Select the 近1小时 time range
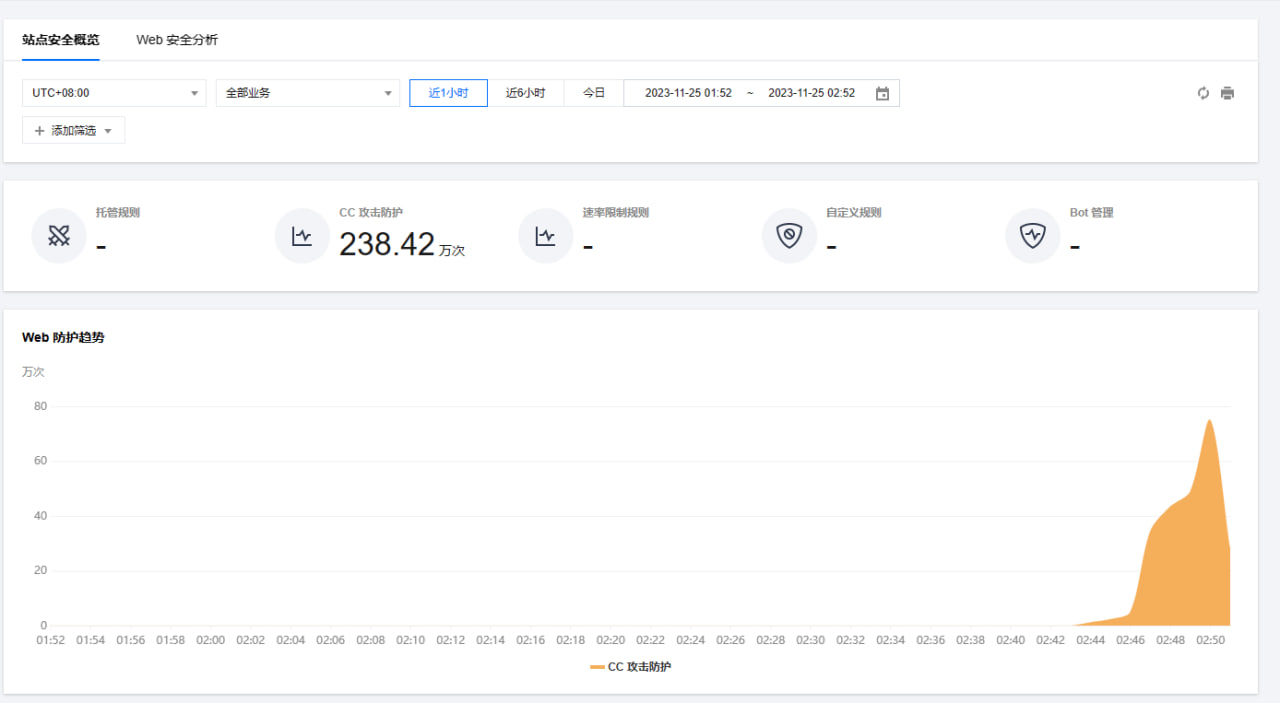 pos(448,93)
